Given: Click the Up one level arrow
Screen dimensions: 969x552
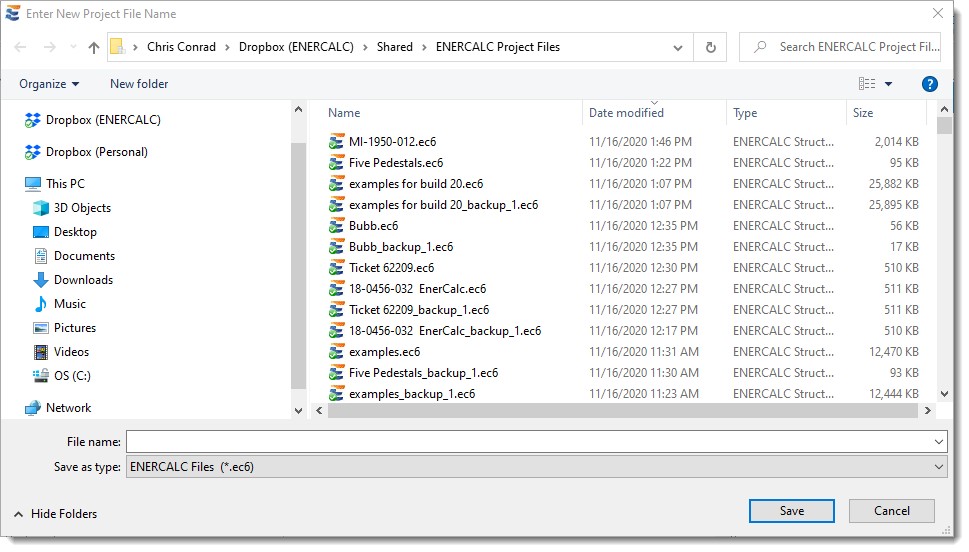Looking at the screenshot, I should click(x=94, y=47).
